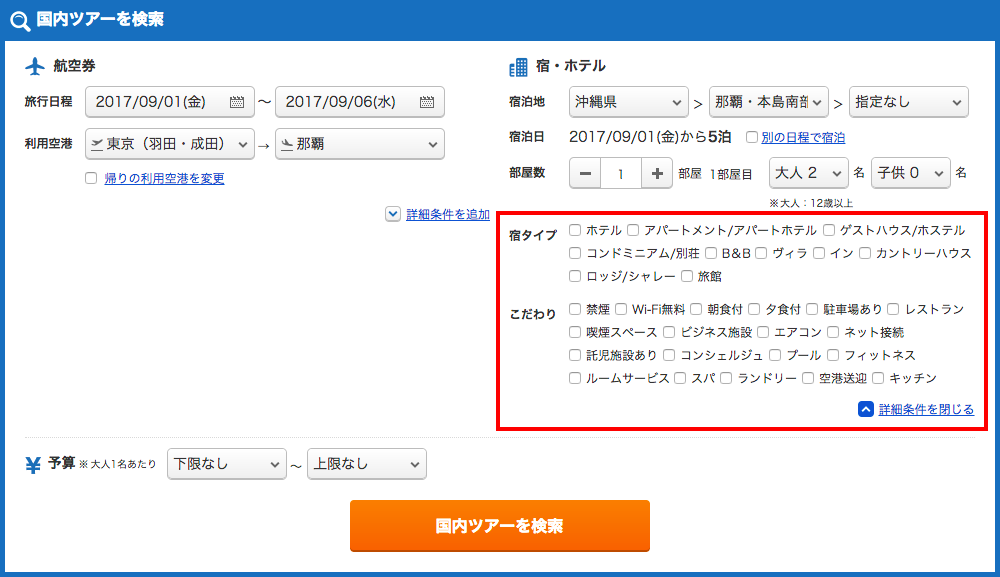Decrease room count with minus button
The image size is (1000, 577).
(x=585, y=173)
